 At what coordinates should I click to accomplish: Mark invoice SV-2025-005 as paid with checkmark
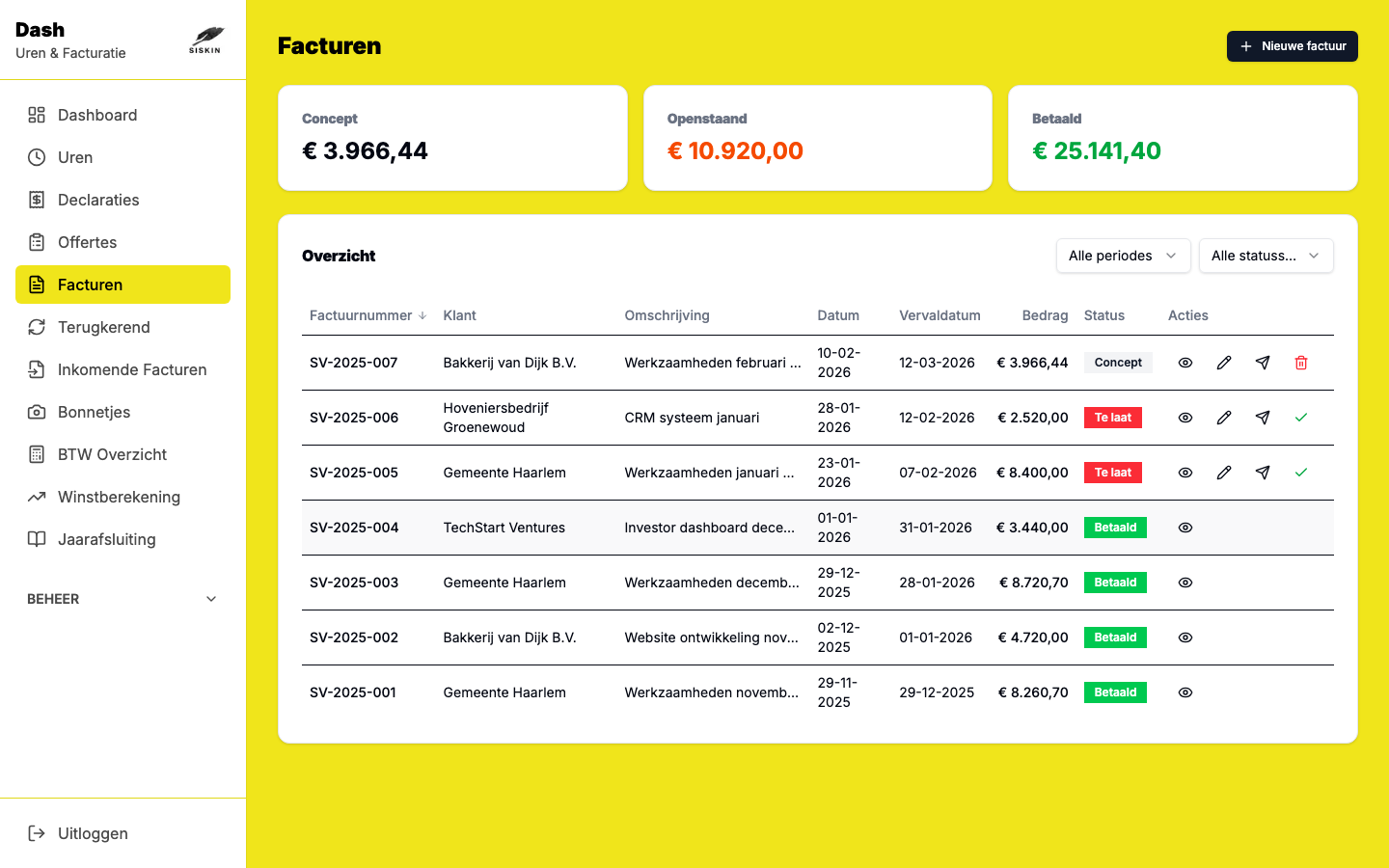[1300, 473]
